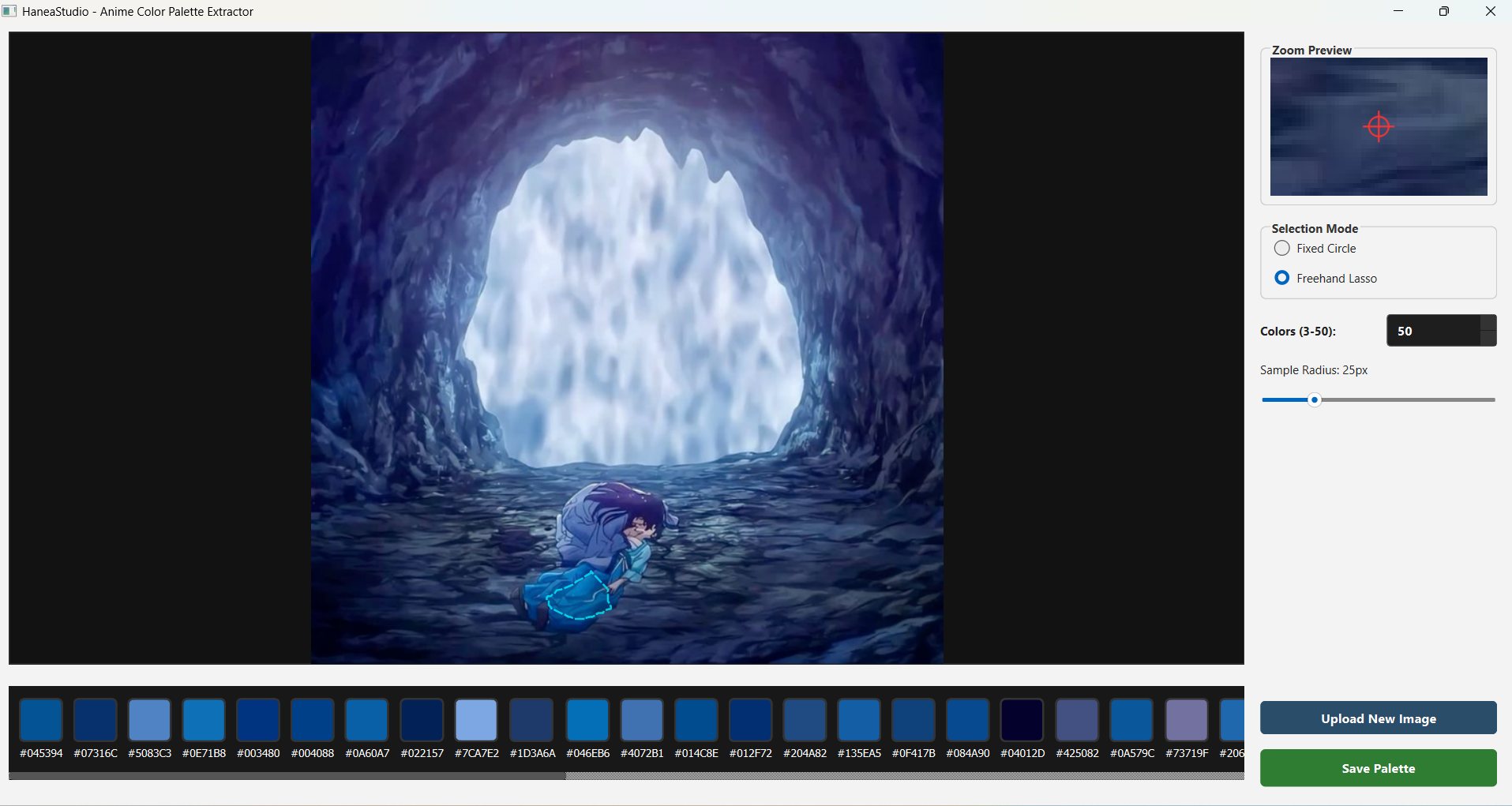This screenshot has width=1512, height=806.
Task: Click the hex code text #0F417B
Action: pos(914,753)
